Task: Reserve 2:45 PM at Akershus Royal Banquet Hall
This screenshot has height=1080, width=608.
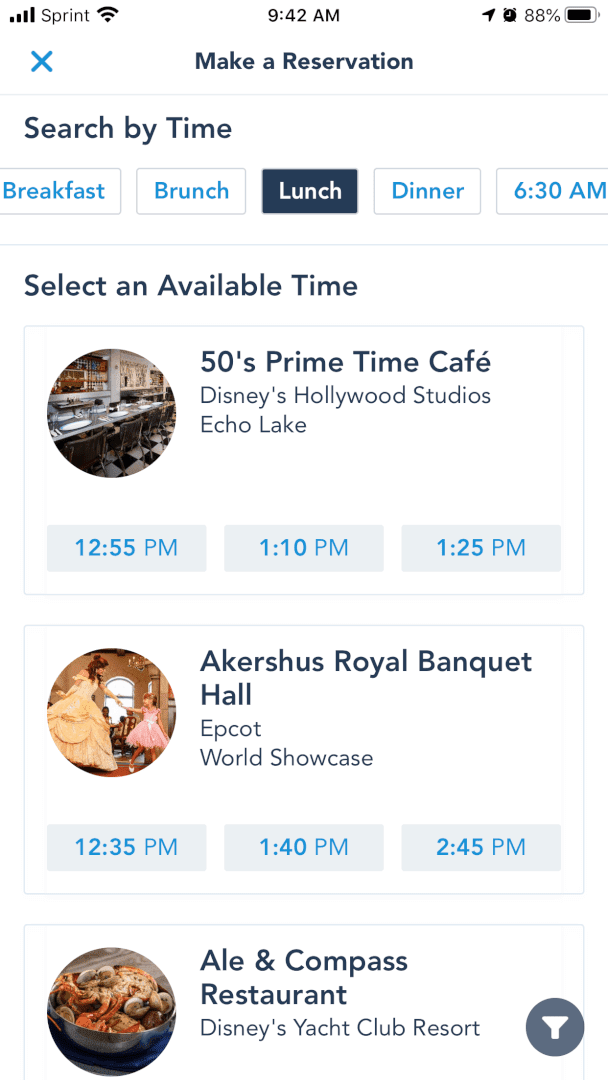Action: tap(481, 847)
